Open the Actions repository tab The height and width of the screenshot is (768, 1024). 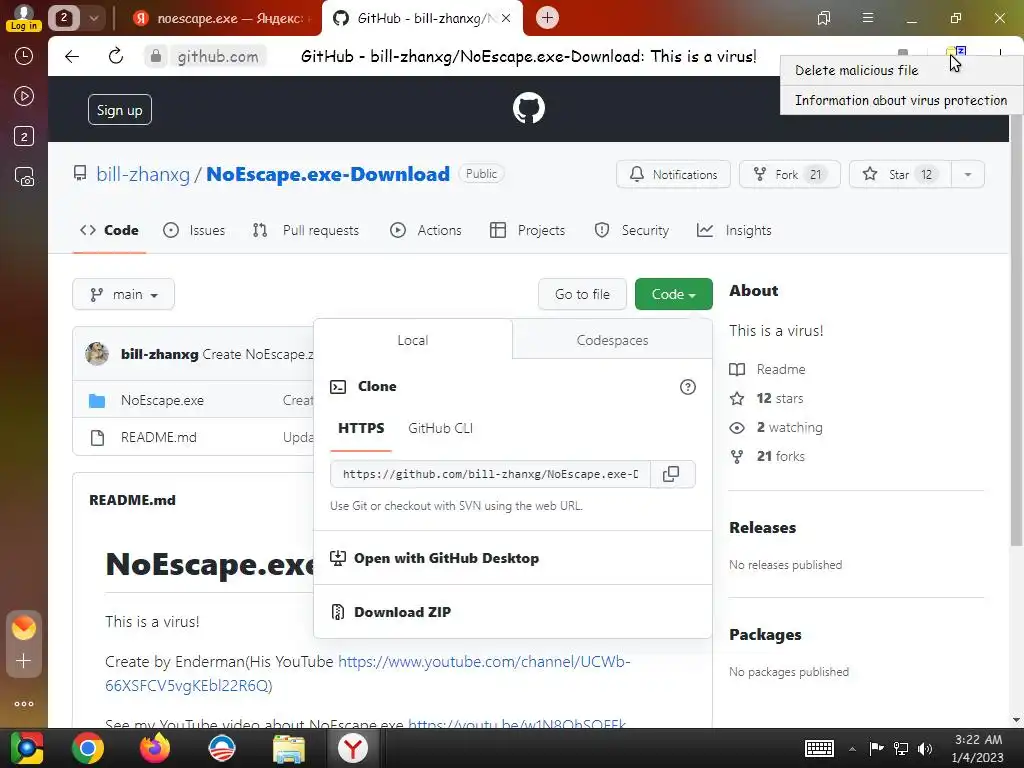tap(426, 231)
